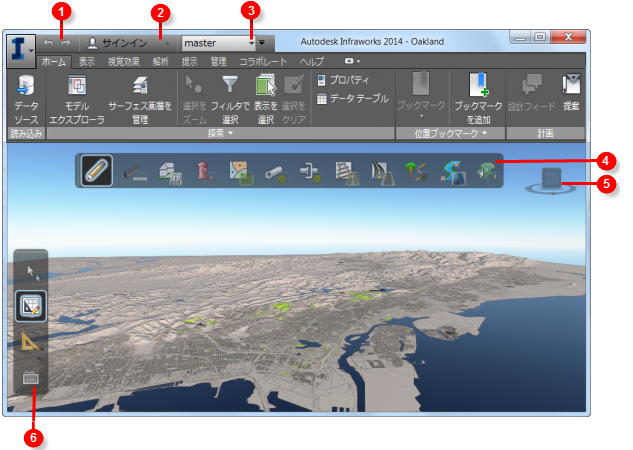
Task: Select the water area tool
Action: (488, 174)
